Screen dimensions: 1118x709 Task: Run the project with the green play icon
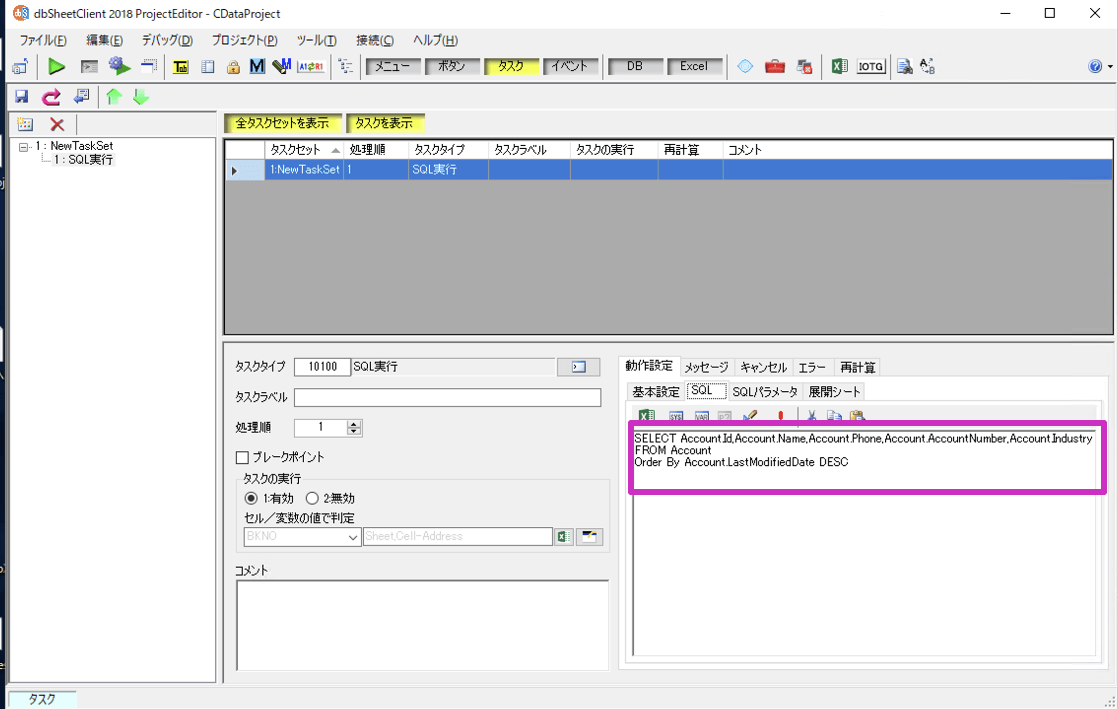56,66
